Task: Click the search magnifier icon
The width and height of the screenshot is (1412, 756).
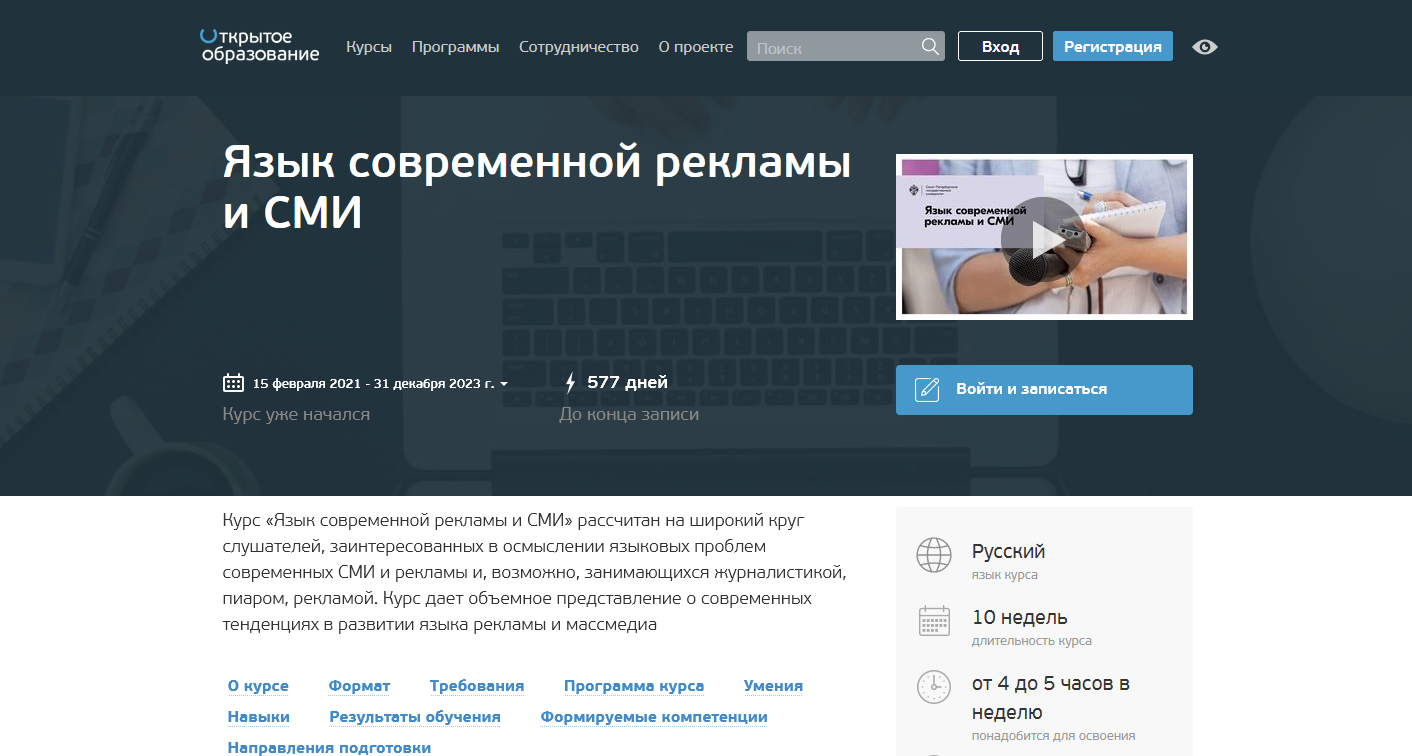Action: (x=929, y=45)
